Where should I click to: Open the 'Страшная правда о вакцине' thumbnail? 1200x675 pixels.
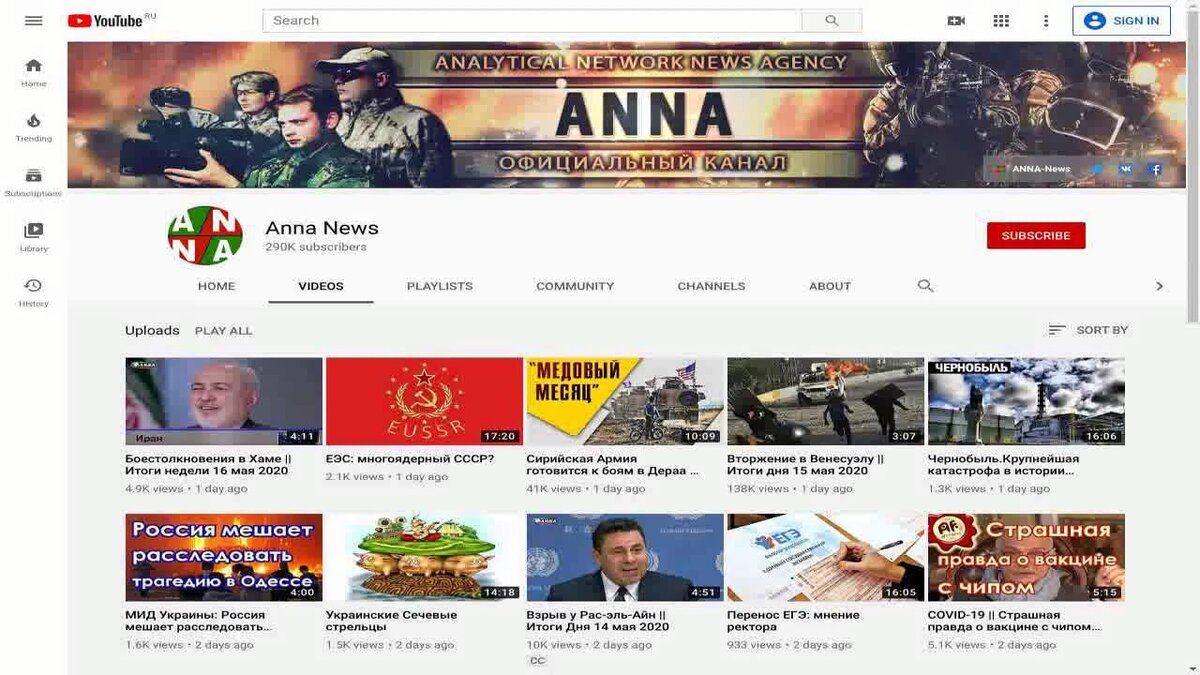1026,557
